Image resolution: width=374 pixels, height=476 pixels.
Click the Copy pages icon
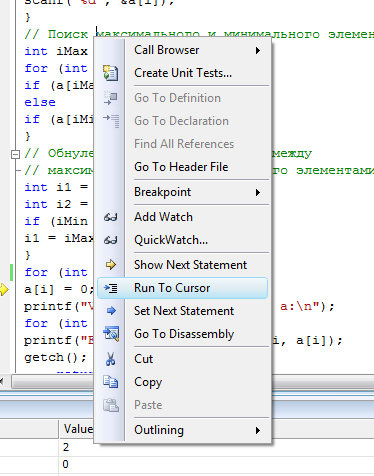coord(110,382)
